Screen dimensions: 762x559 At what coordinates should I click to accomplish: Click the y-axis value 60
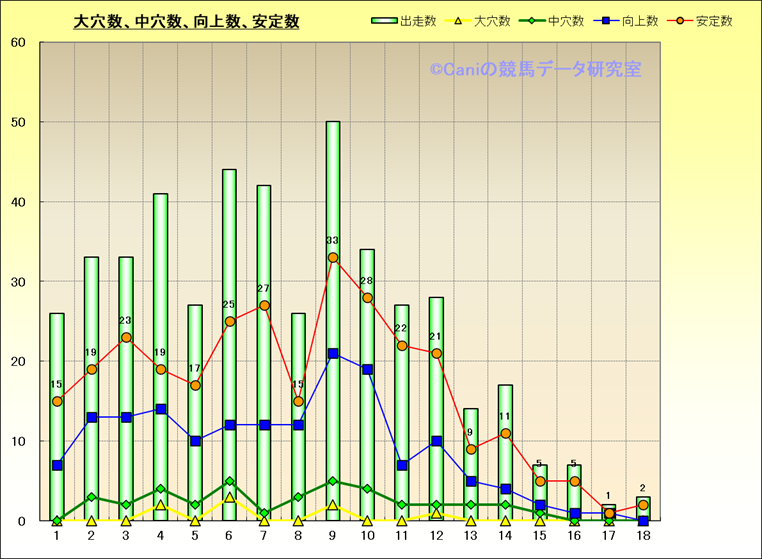tap(19, 43)
